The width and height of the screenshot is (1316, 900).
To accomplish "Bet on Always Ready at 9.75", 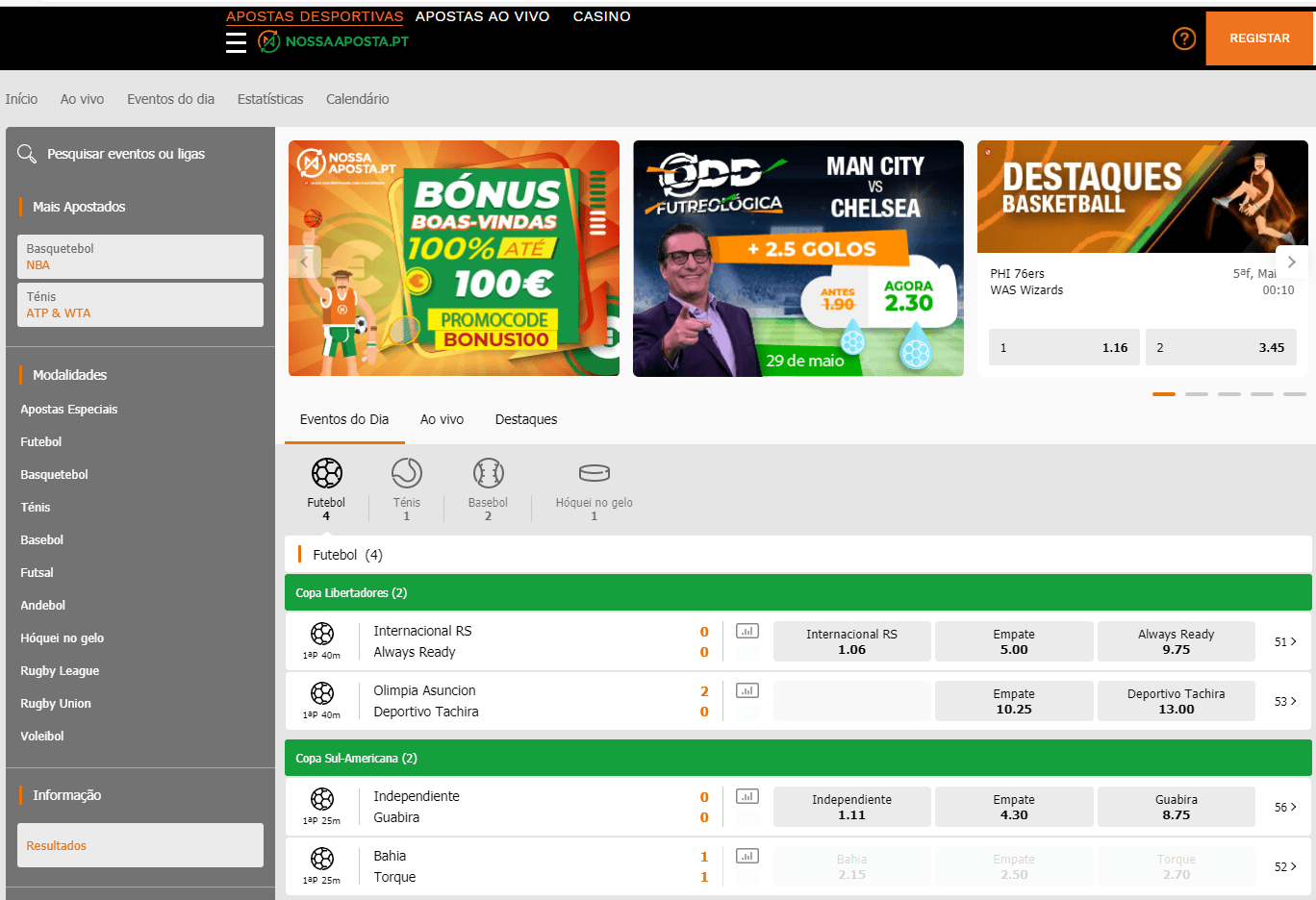I will (1176, 641).
